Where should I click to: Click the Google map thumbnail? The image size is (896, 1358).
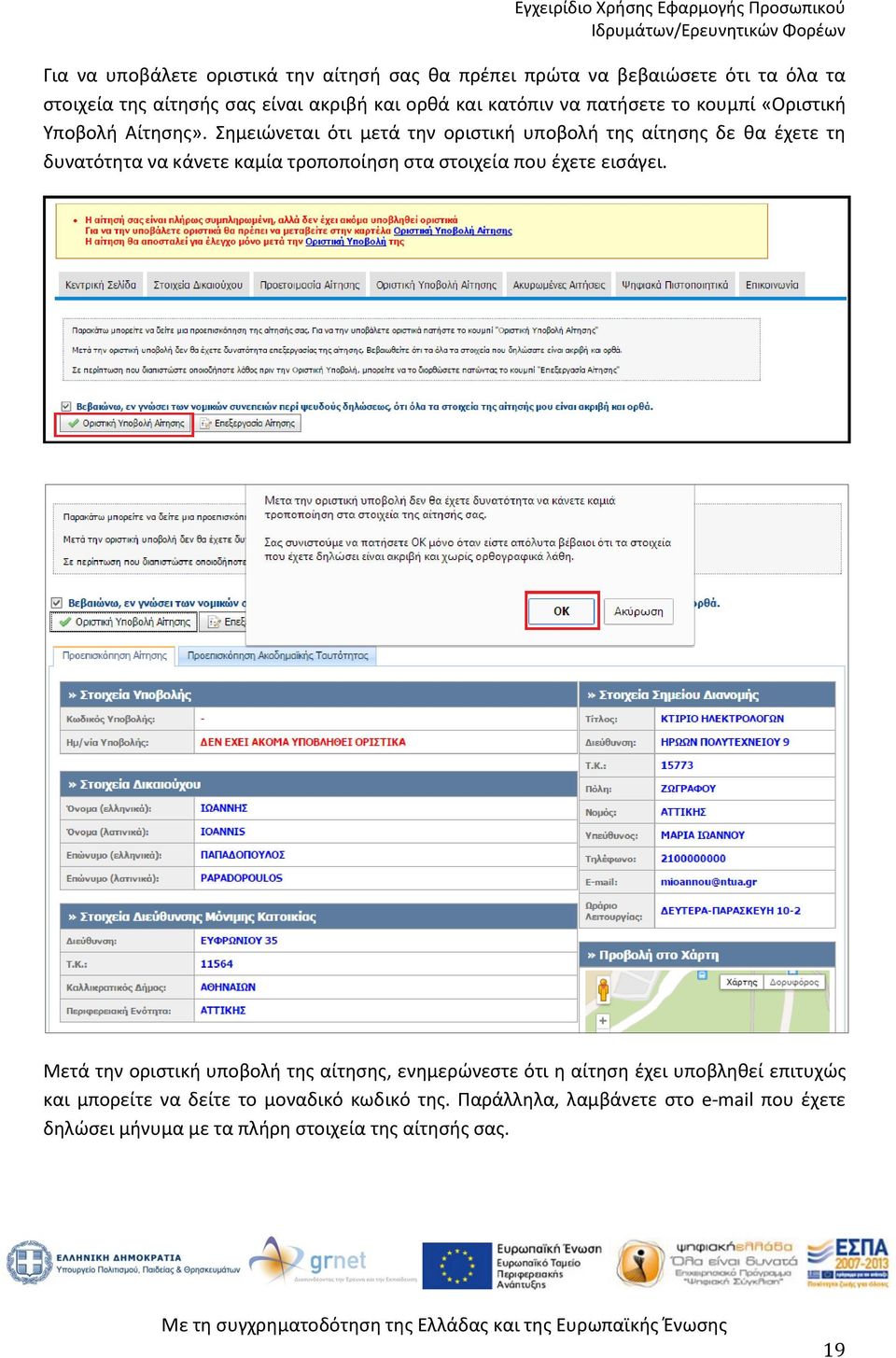coord(707,1001)
